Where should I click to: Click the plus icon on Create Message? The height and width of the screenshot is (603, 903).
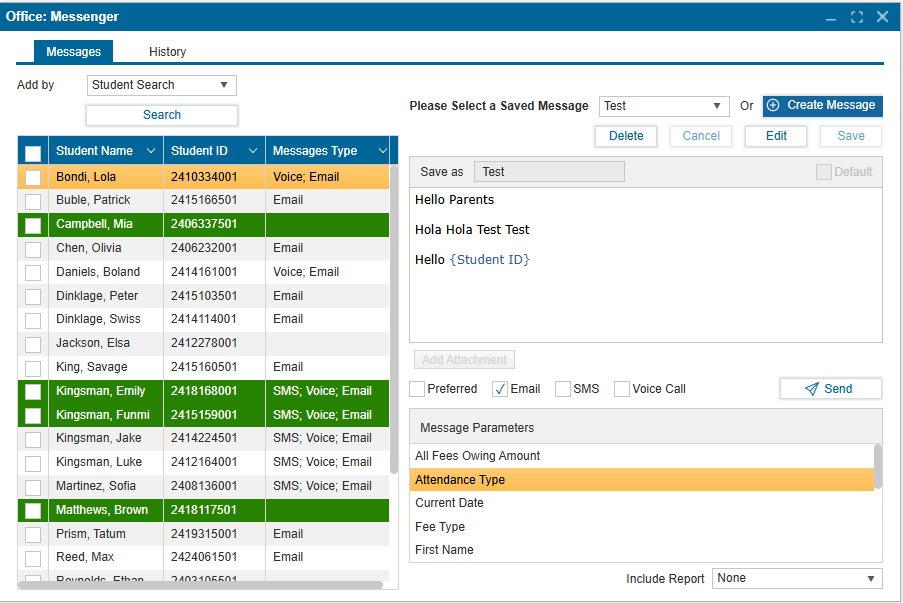(x=773, y=105)
